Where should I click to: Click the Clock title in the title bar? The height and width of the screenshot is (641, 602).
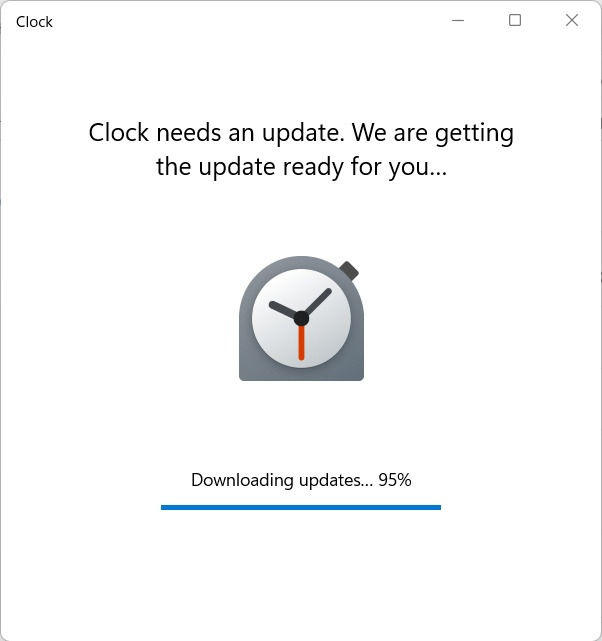(x=34, y=22)
